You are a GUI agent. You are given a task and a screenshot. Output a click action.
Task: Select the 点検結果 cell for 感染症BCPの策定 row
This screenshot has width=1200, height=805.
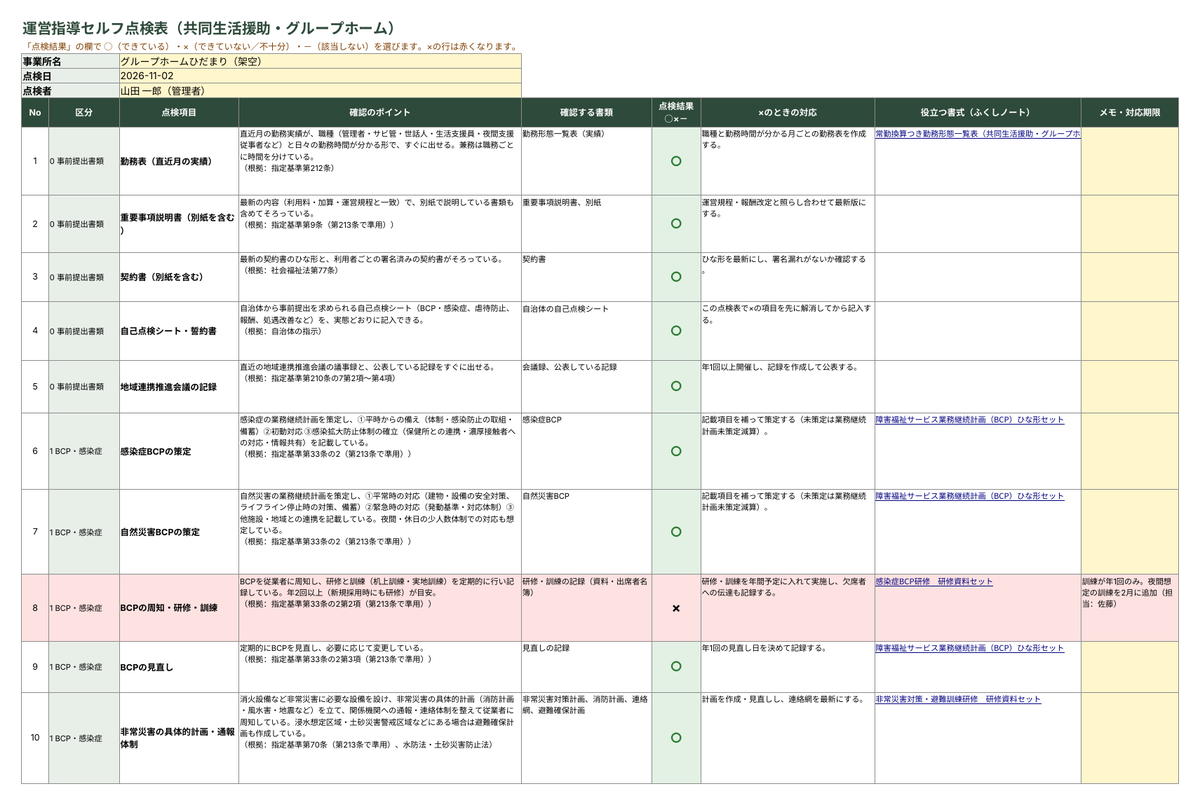click(x=676, y=451)
